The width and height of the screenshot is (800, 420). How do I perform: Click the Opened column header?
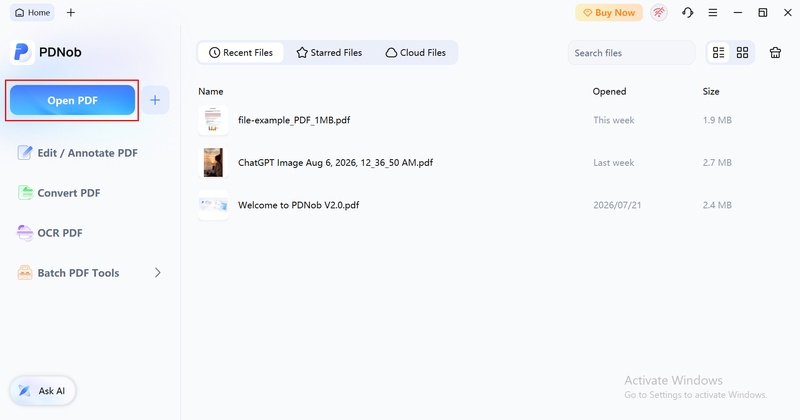pyautogui.click(x=609, y=91)
